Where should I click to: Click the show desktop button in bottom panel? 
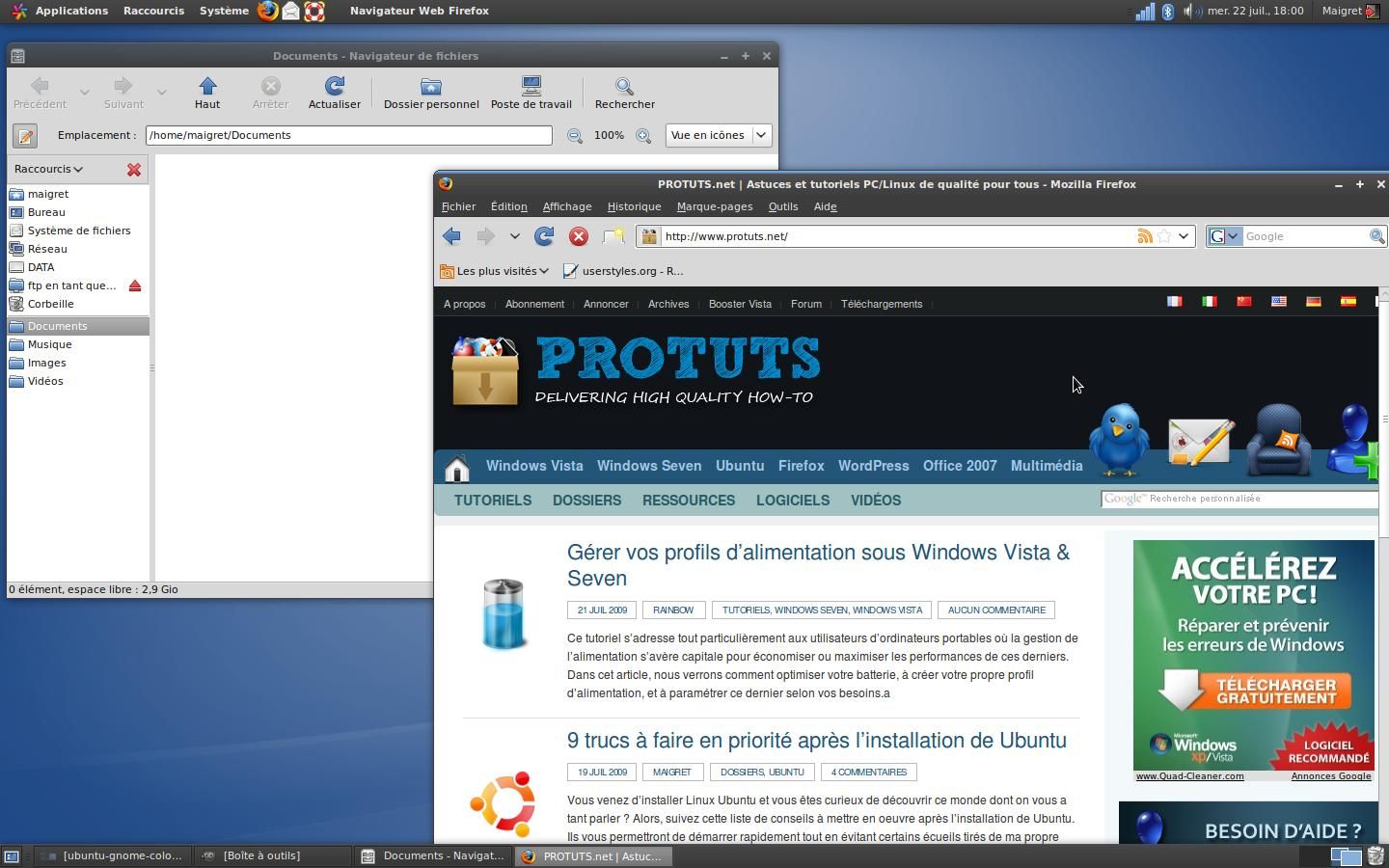12,855
